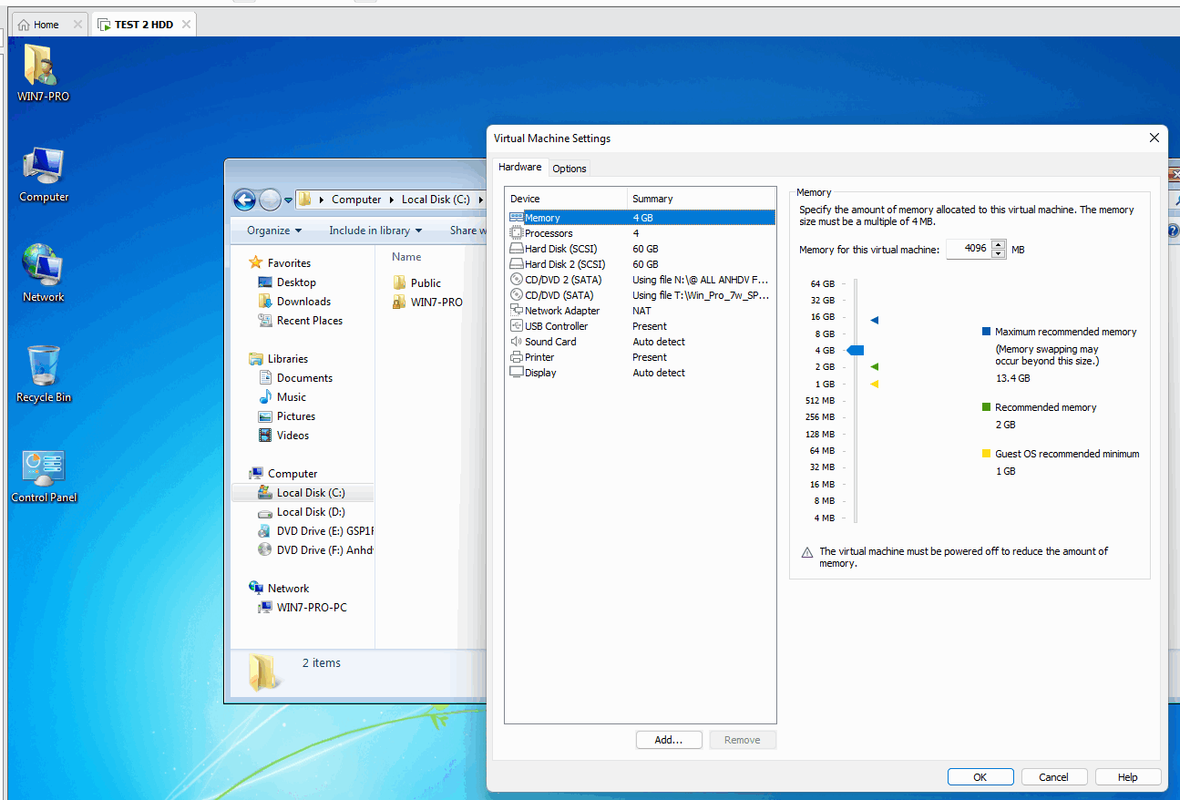Open the Computer desktop icon
This screenshot has width=1180, height=800.
click(44, 175)
